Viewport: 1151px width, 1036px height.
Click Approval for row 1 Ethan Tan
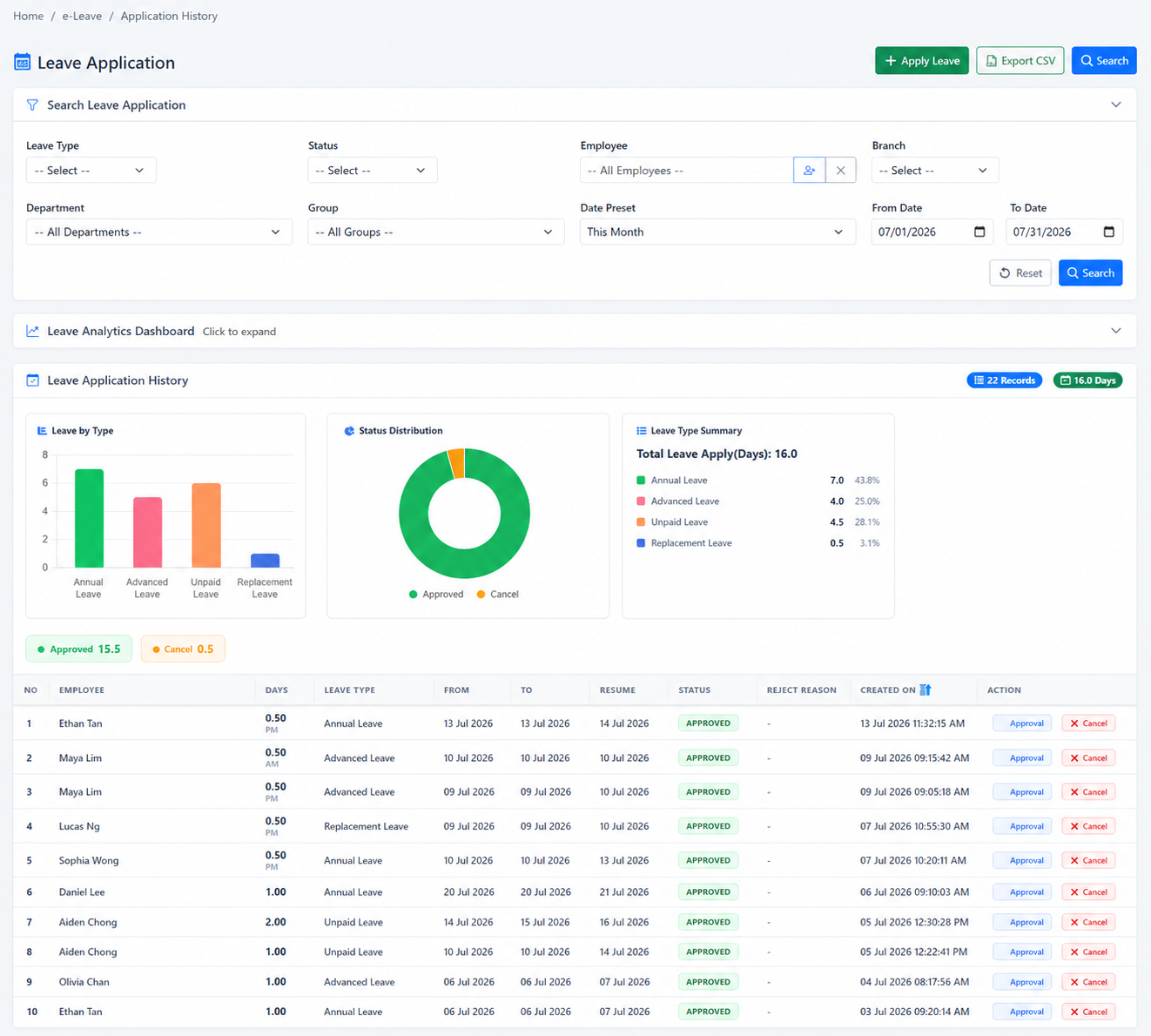click(x=1022, y=723)
